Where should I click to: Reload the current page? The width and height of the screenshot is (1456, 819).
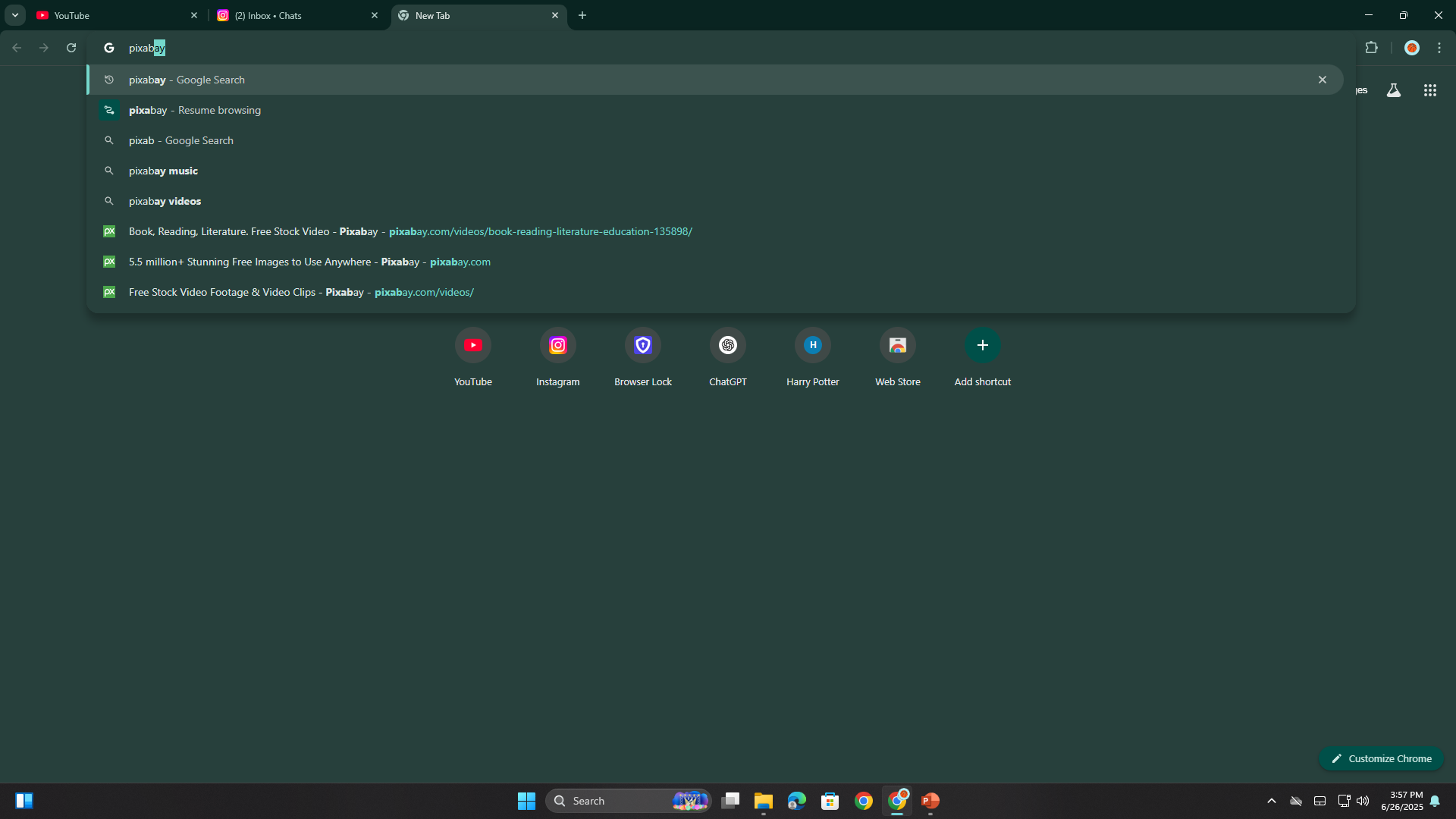point(71,48)
